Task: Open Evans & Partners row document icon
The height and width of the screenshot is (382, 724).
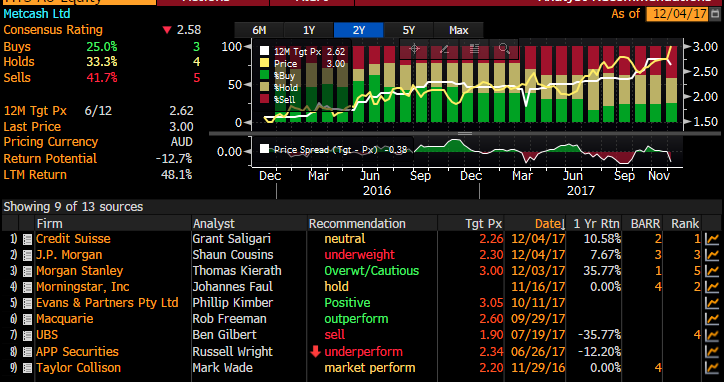Action: [x=27, y=303]
